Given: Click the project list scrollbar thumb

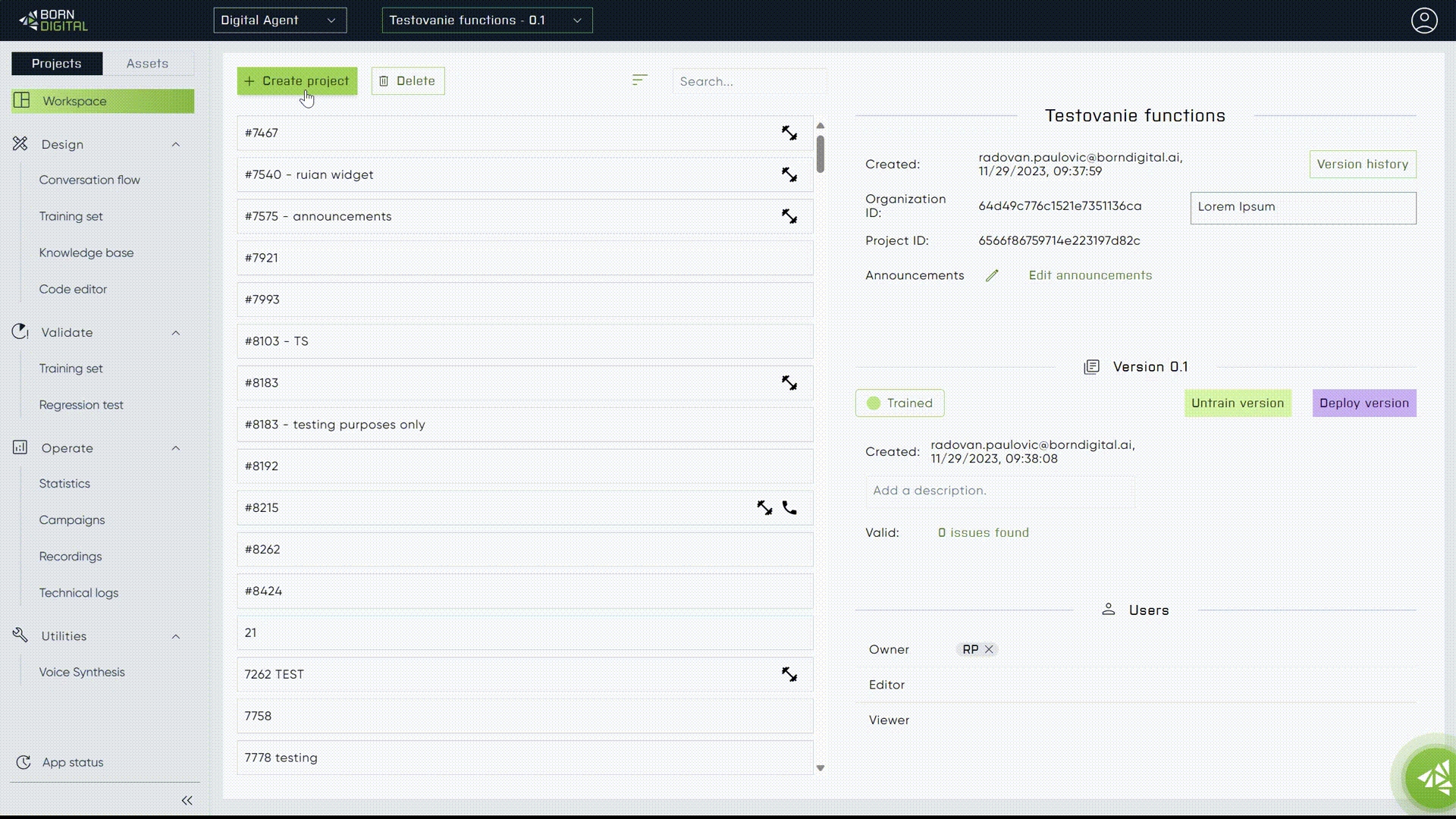Looking at the screenshot, I should click(821, 154).
